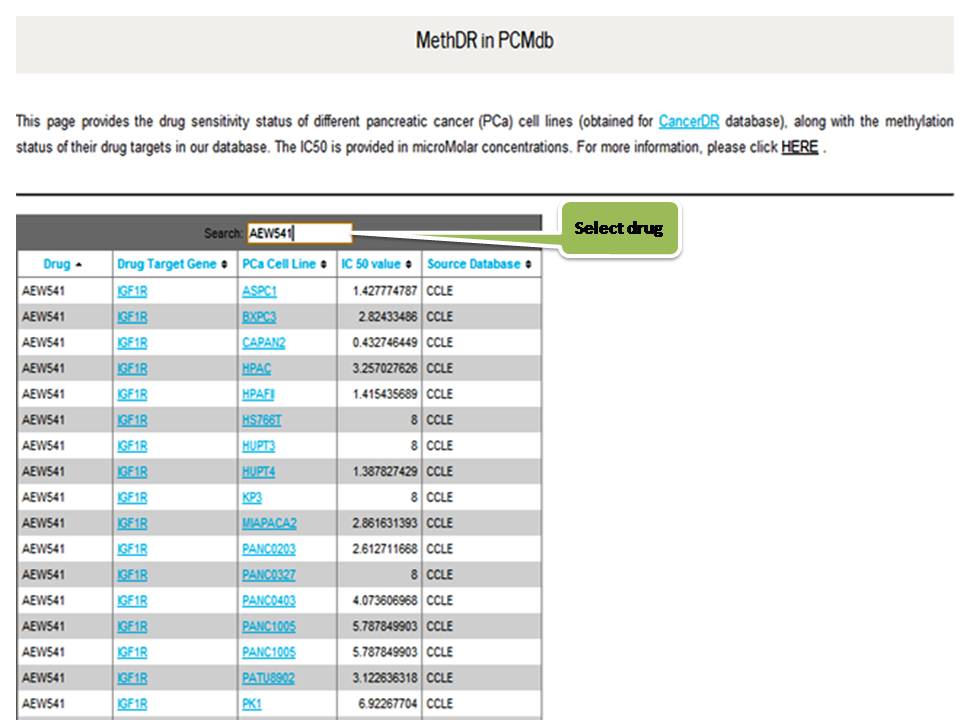Open the CAPAN2 cell line link
Image resolution: width=960 pixels, height=720 pixels.
(x=263, y=343)
